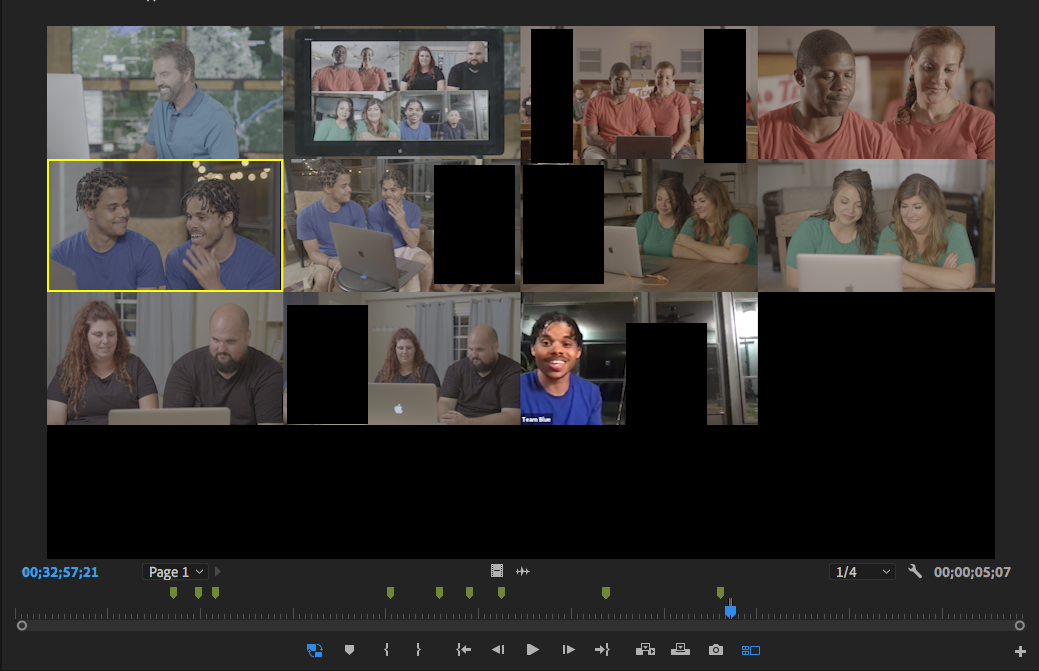Viewport: 1039px width, 671px height.
Task: Click the Drag Video Only filmstrip icon
Action: 497,571
